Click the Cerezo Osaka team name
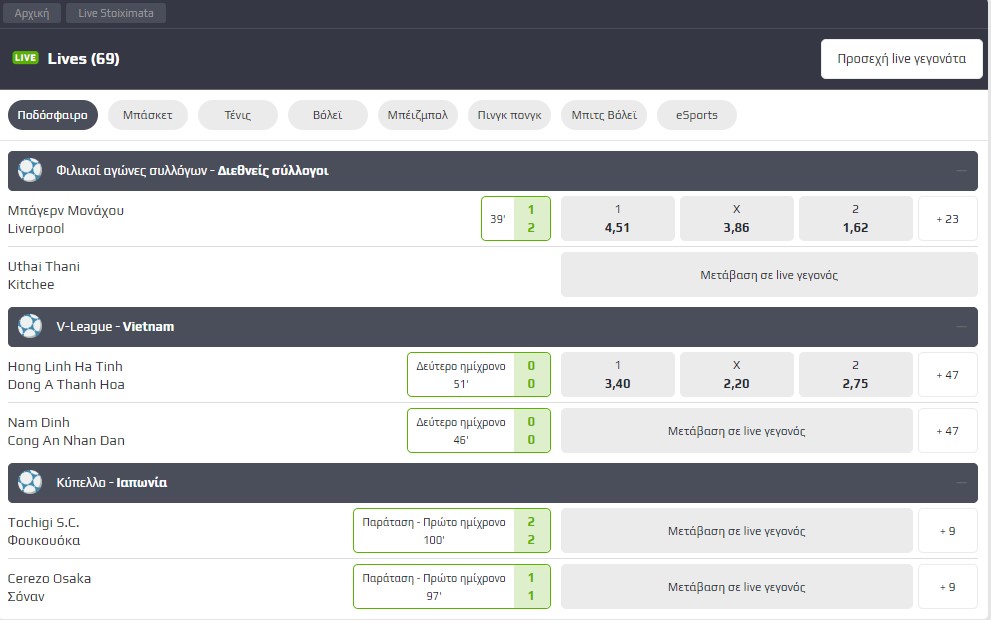Viewport: 991px width, 620px height. click(x=49, y=578)
